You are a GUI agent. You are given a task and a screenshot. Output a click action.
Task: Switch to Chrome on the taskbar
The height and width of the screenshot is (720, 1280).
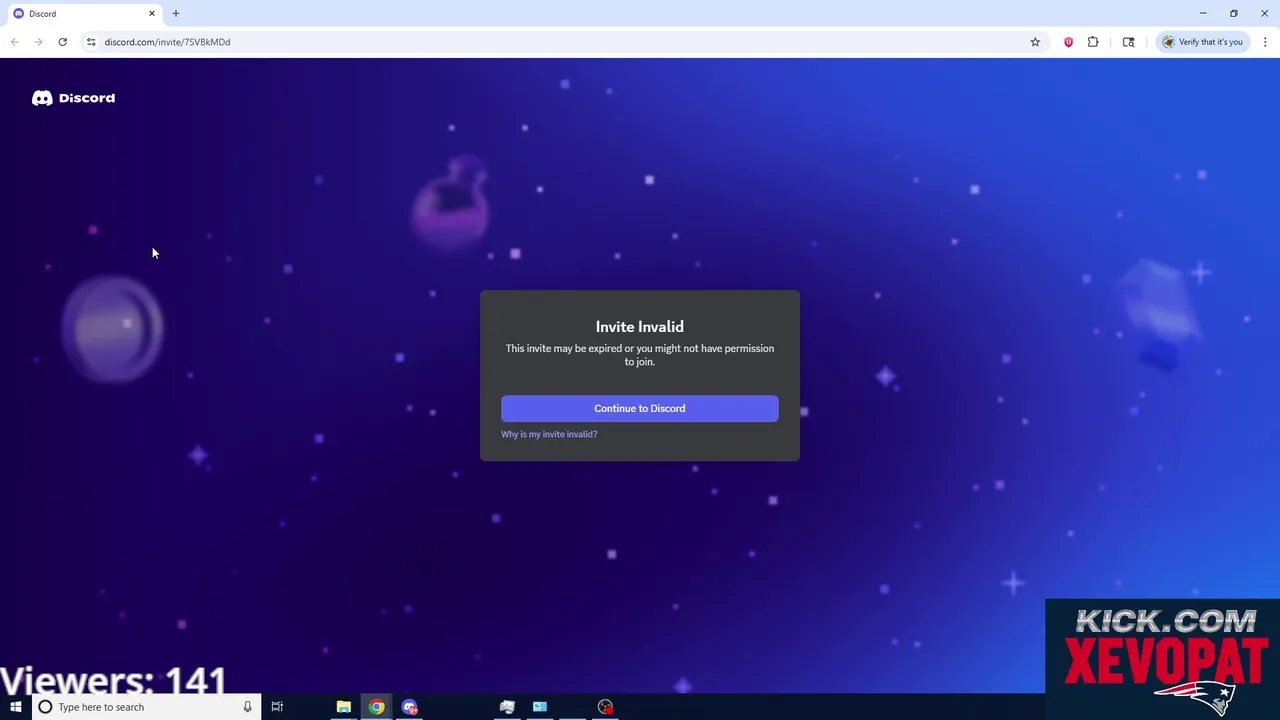[376, 707]
